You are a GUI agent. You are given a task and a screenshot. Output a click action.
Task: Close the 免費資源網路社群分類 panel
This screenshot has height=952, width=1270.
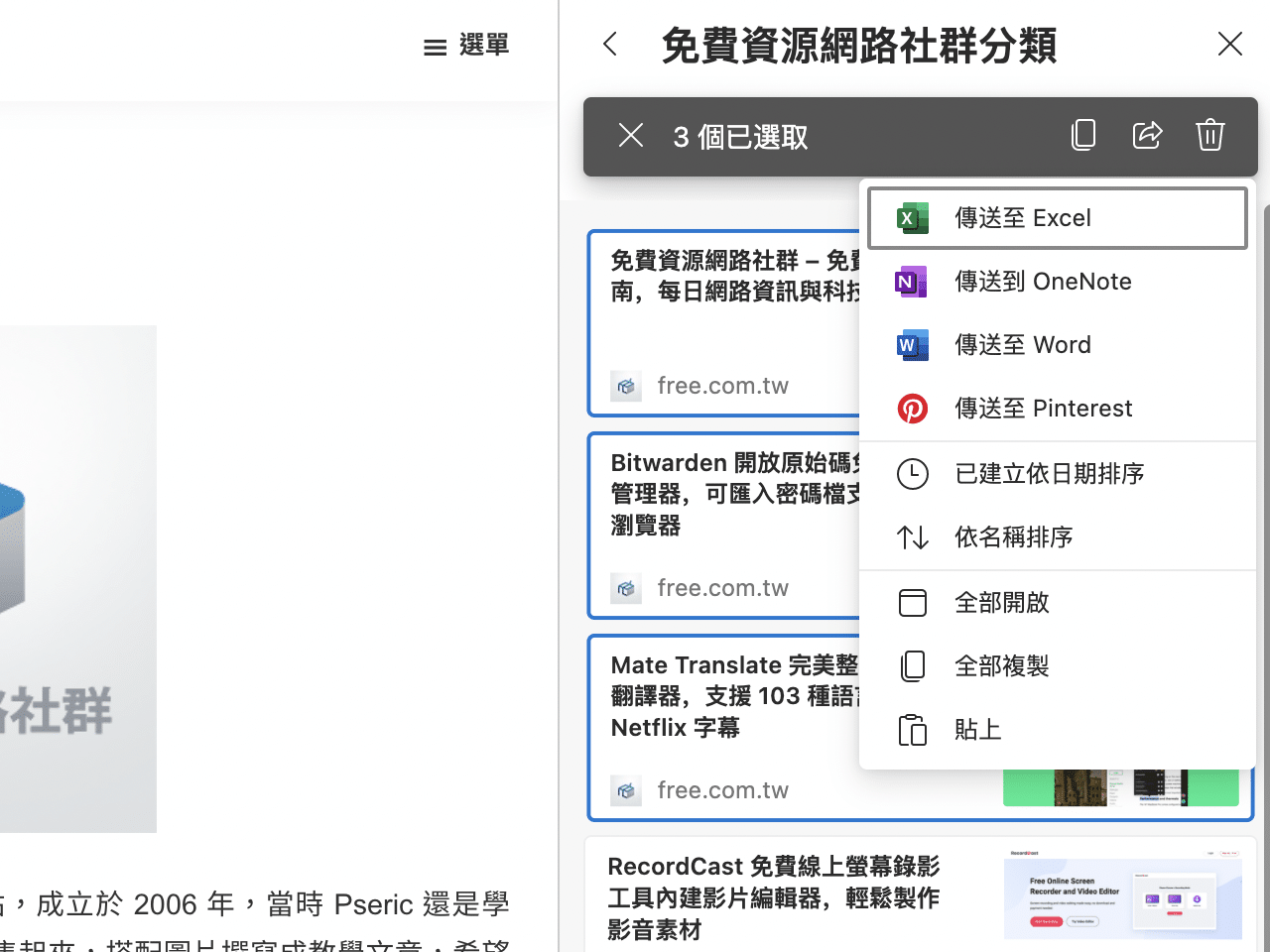(x=1229, y=44)
